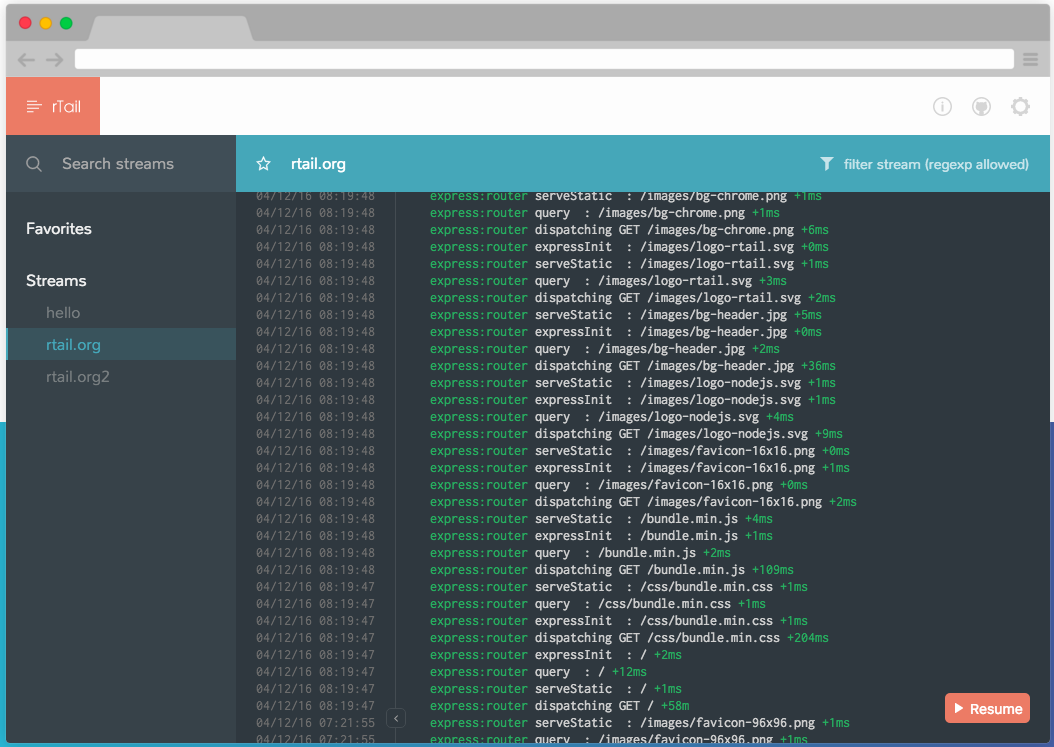The image size is (1054, 747).
Task: Click the search magnifier icon
Action: coord(34,163)
